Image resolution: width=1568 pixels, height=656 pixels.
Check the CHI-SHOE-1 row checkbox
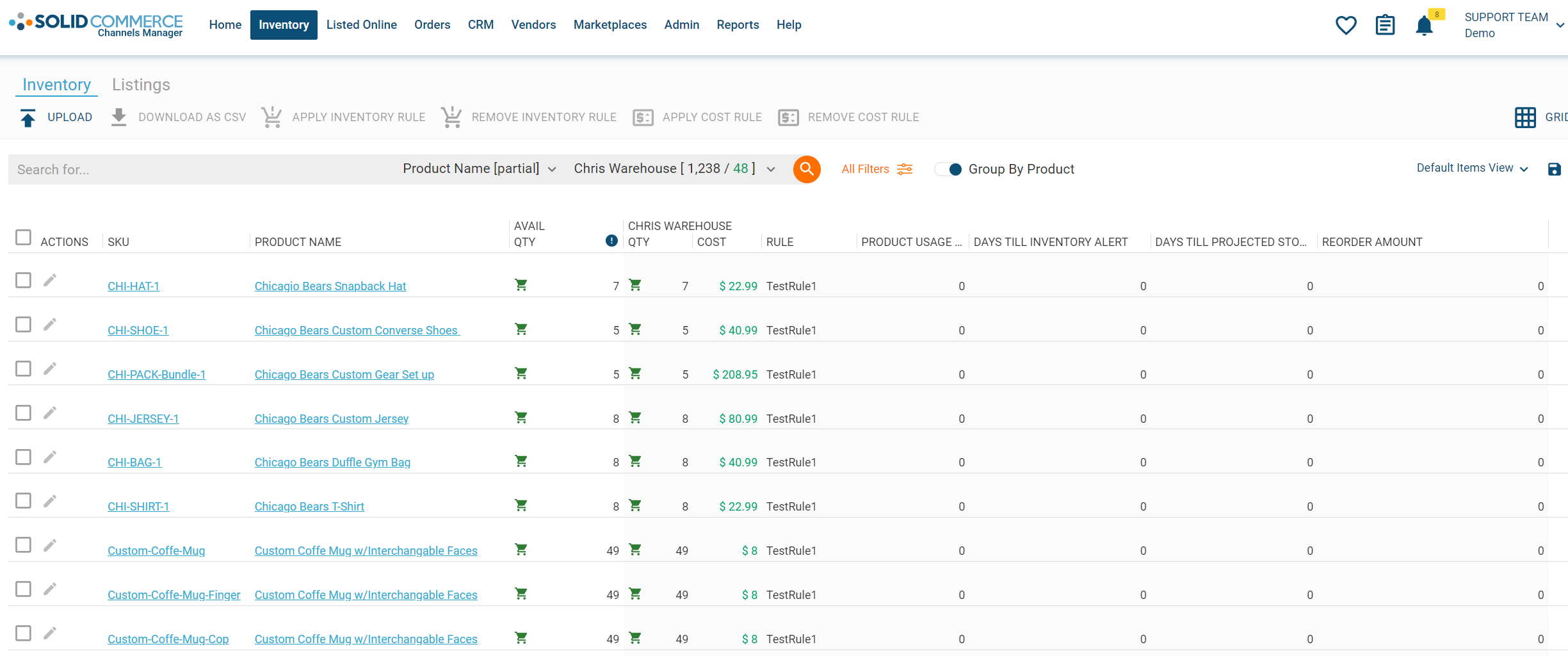click(x=23, y=324)
